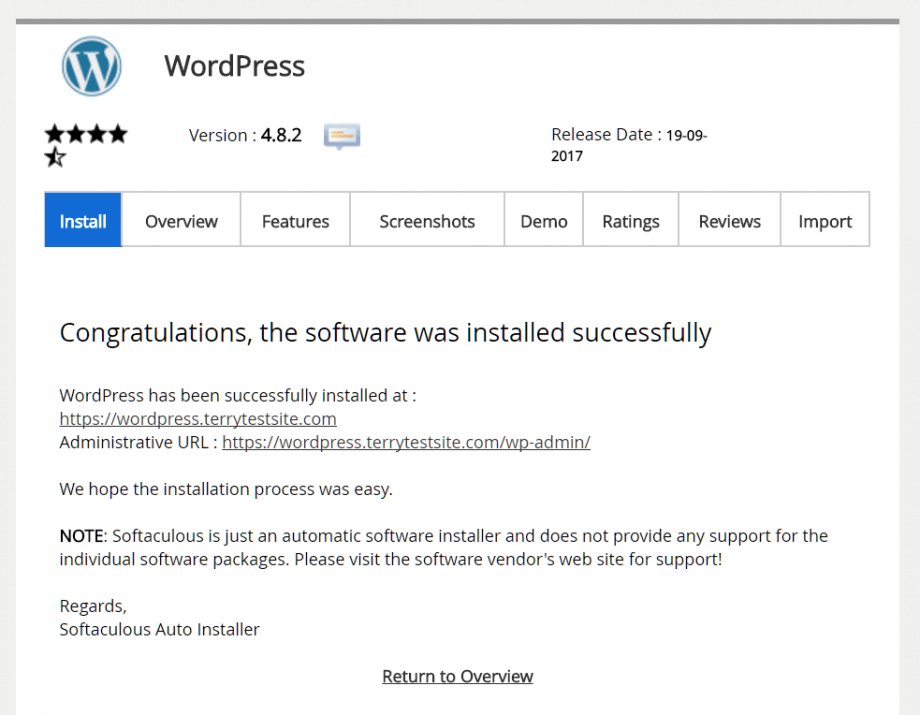Open the installed site URL link
This screenshot has height=715, width=920.
pos(198,418)
